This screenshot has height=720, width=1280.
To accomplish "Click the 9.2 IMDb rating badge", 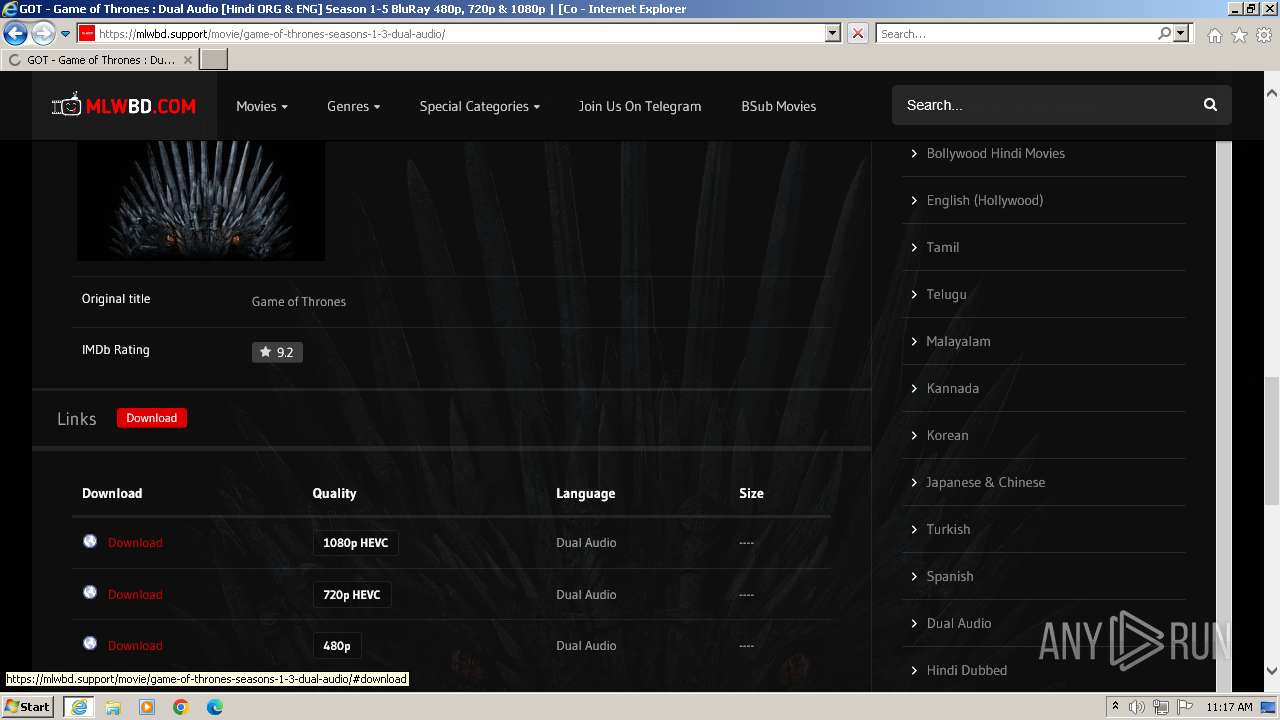I will [277, 352].
